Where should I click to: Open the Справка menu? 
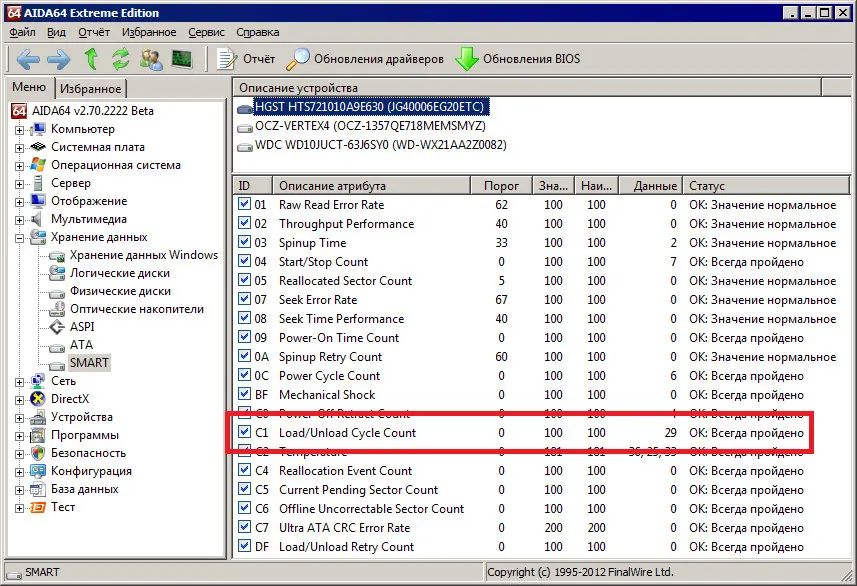[x=257, y=32]
